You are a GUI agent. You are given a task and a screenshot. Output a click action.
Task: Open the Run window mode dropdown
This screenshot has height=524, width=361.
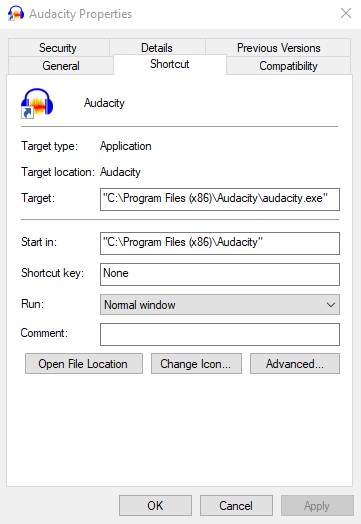(220, 304)
